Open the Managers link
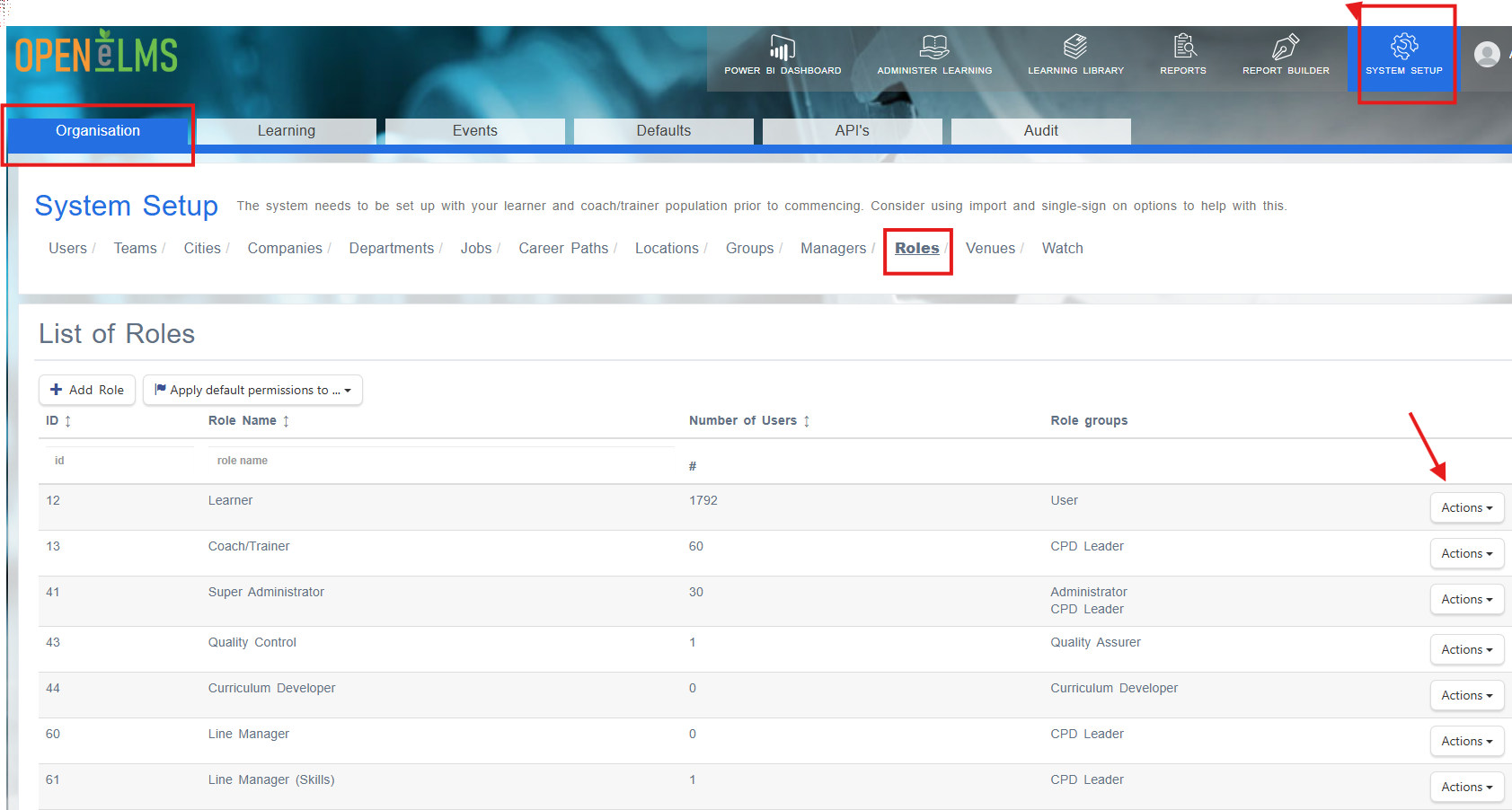1512x810 pixels. [x=834, y=248]
